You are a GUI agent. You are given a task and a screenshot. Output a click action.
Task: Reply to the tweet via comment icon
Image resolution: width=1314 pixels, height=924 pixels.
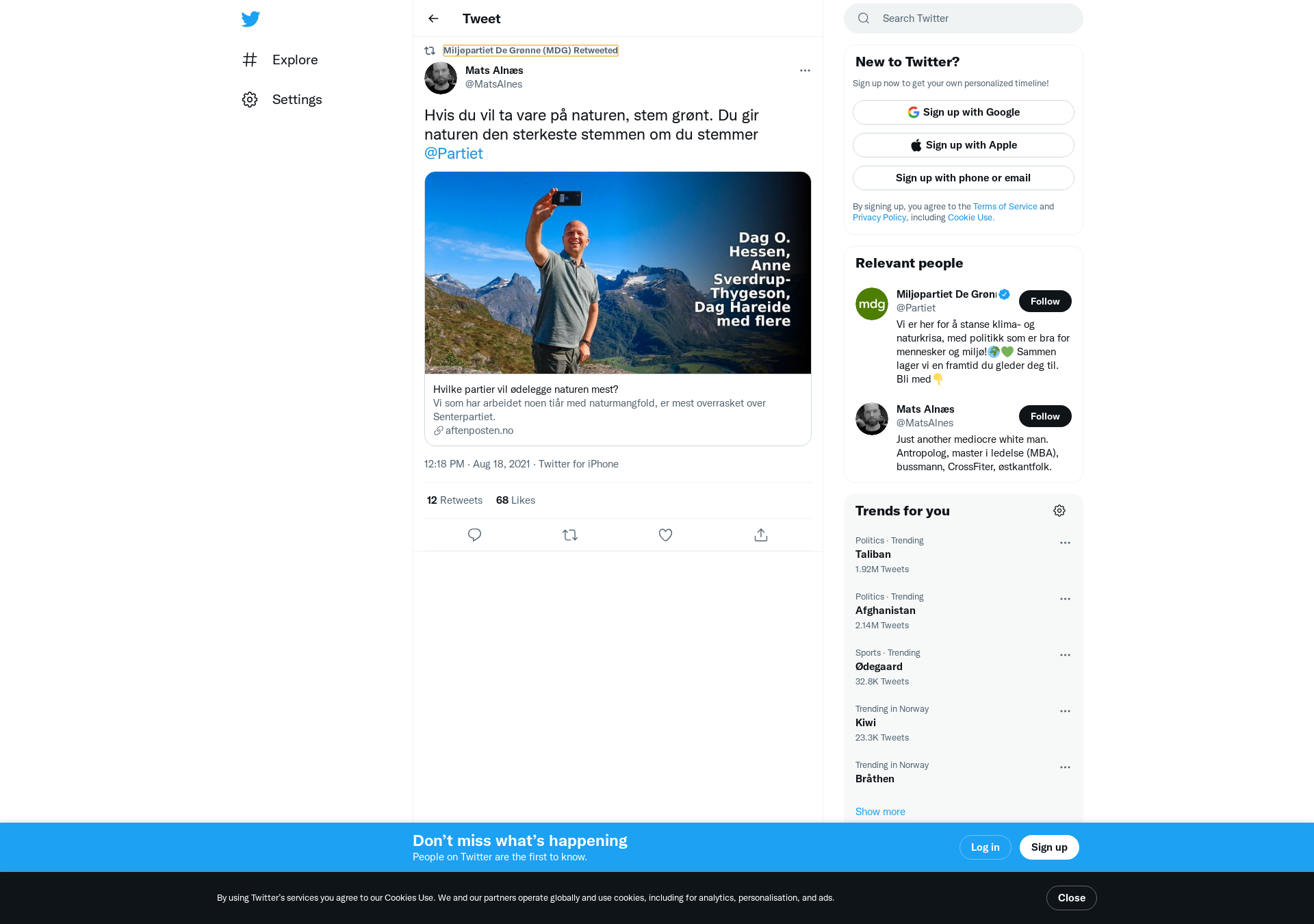click(474, 535)
